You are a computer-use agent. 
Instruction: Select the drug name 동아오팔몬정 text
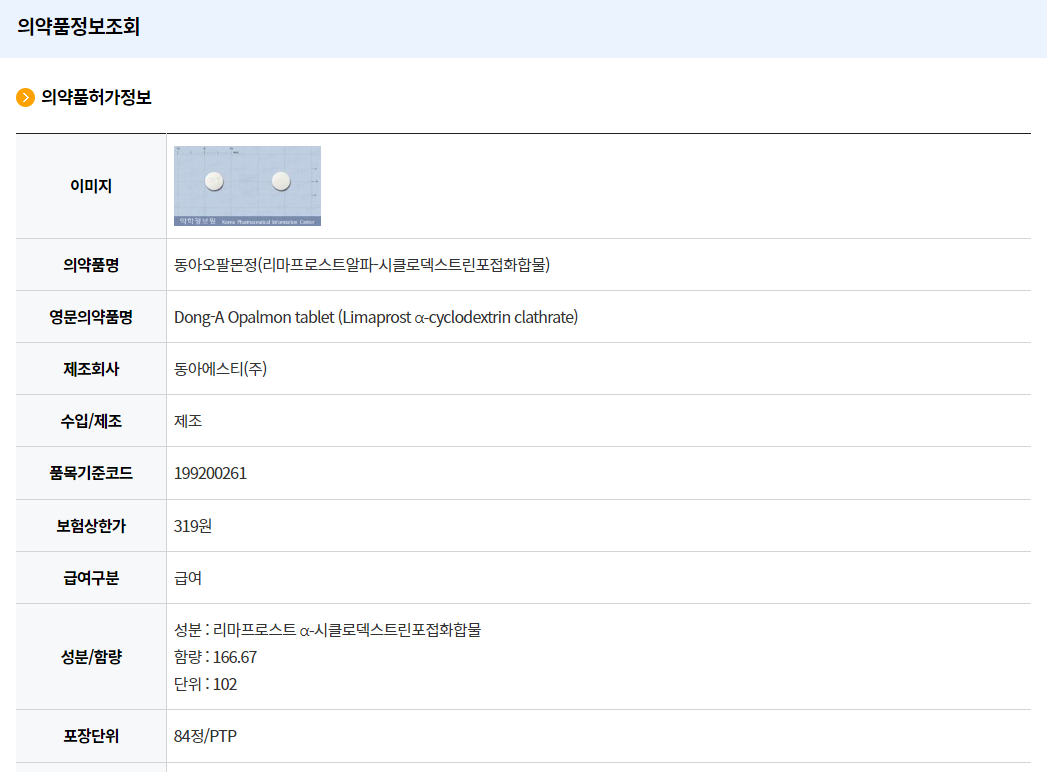pyautogui.click(x=362, y=264)
